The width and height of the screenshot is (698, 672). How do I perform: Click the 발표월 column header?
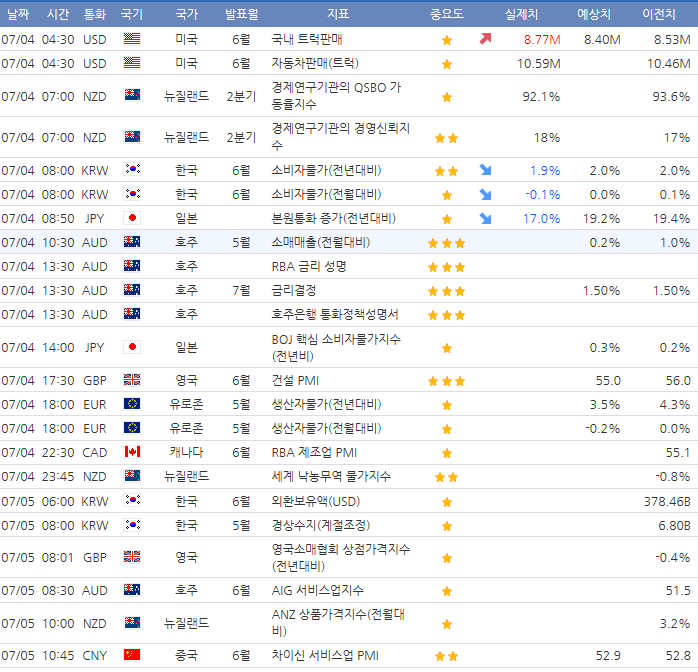pyautogui.click(x=241, y=14)
